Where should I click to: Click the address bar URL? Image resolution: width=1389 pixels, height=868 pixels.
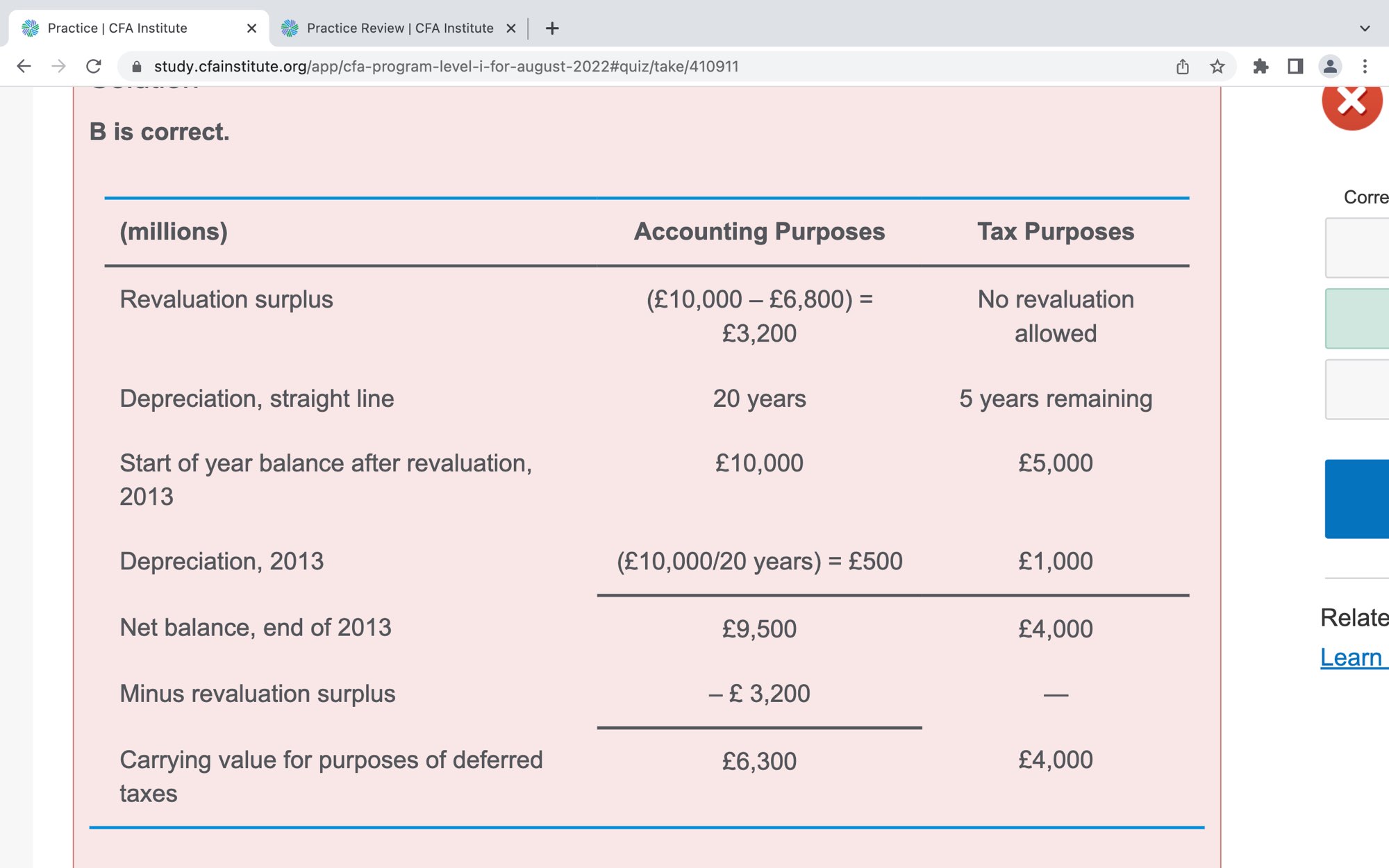[446, 67]
